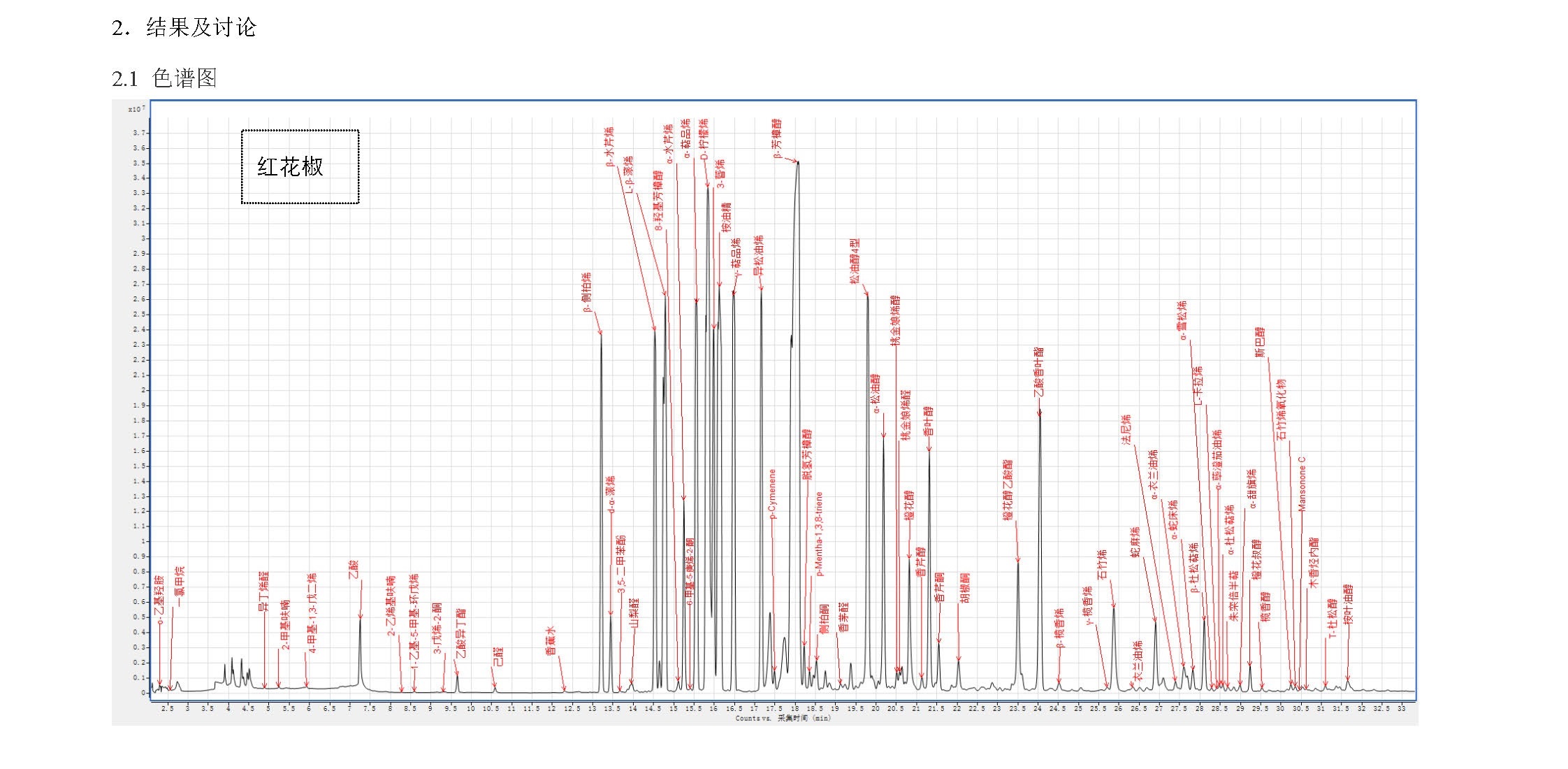The image size is (1568, 769).
Task: Click the 石竹烯 peak label
Action: click(1102, 565)
